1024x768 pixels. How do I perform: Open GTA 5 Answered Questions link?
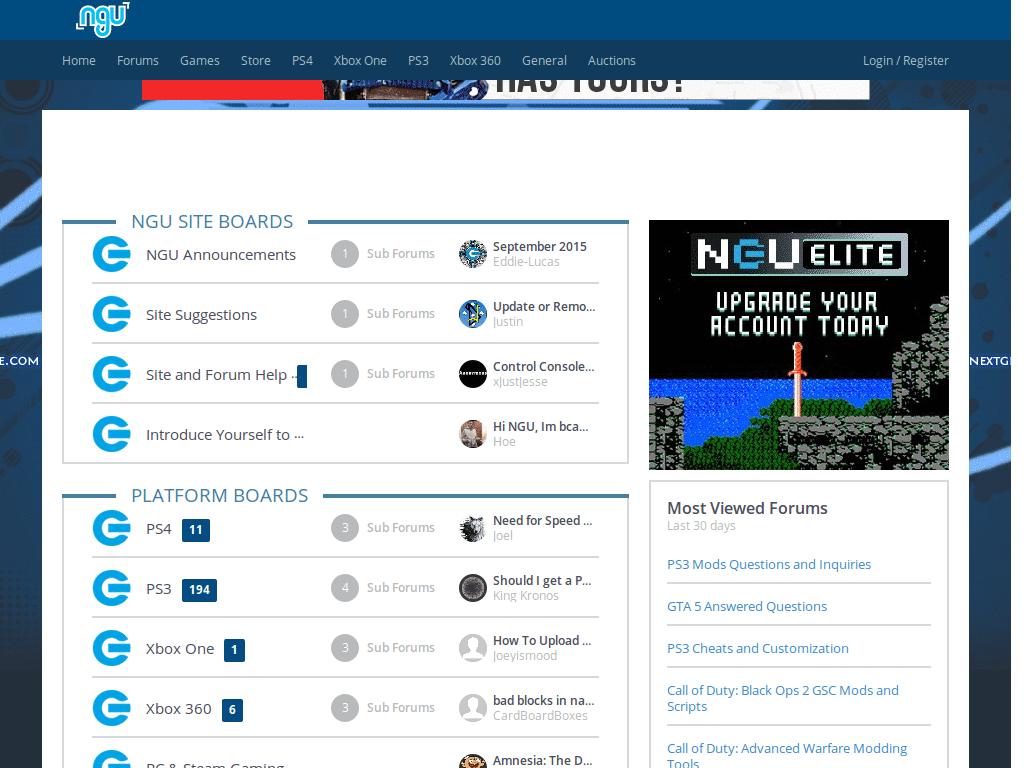[x=747, y=607]
